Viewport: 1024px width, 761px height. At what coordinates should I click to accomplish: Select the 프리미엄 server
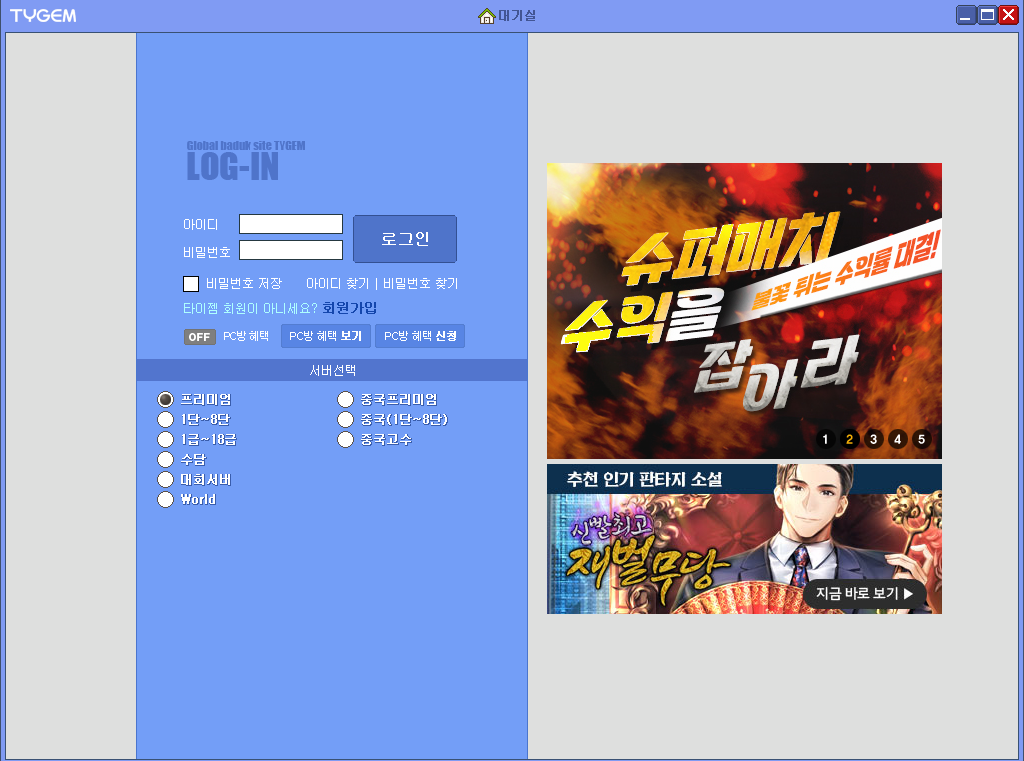[x=165, y=399]
